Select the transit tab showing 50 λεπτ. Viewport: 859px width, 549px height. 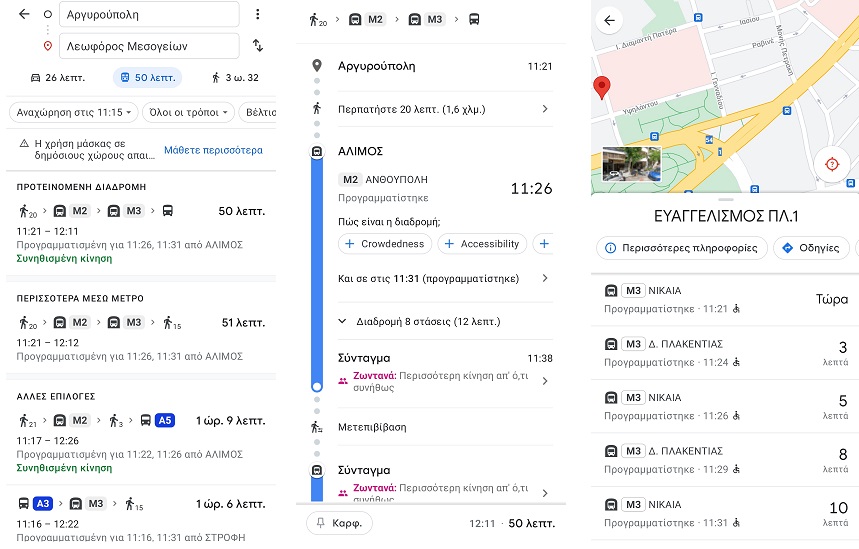tap(148, 78)
